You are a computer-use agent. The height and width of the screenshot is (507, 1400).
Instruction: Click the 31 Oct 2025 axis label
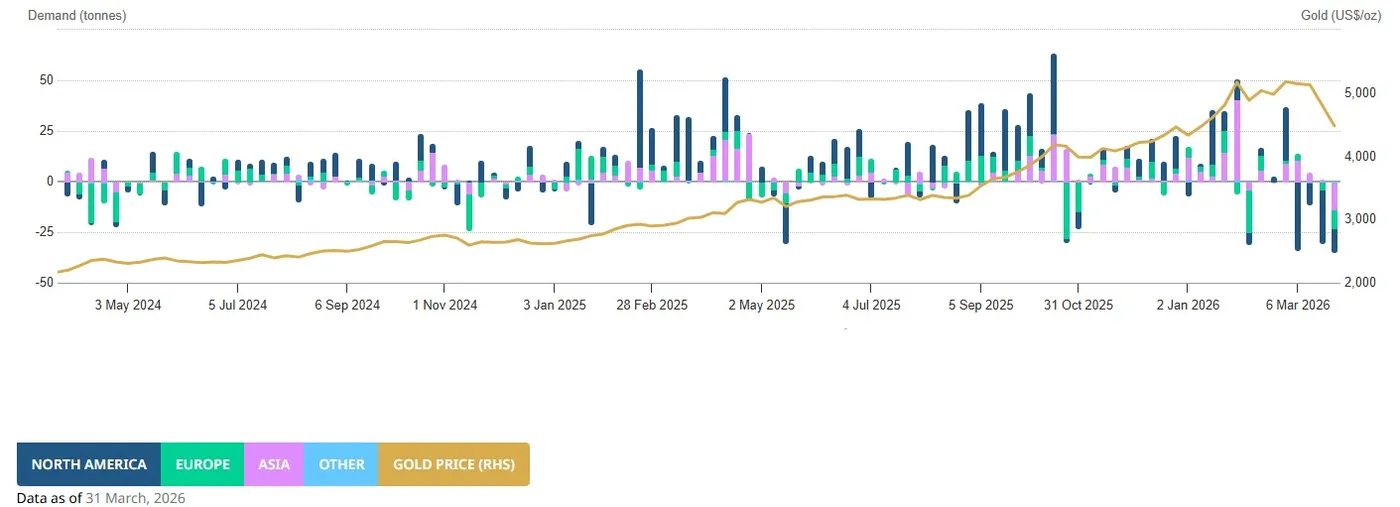coord(1080,304)
